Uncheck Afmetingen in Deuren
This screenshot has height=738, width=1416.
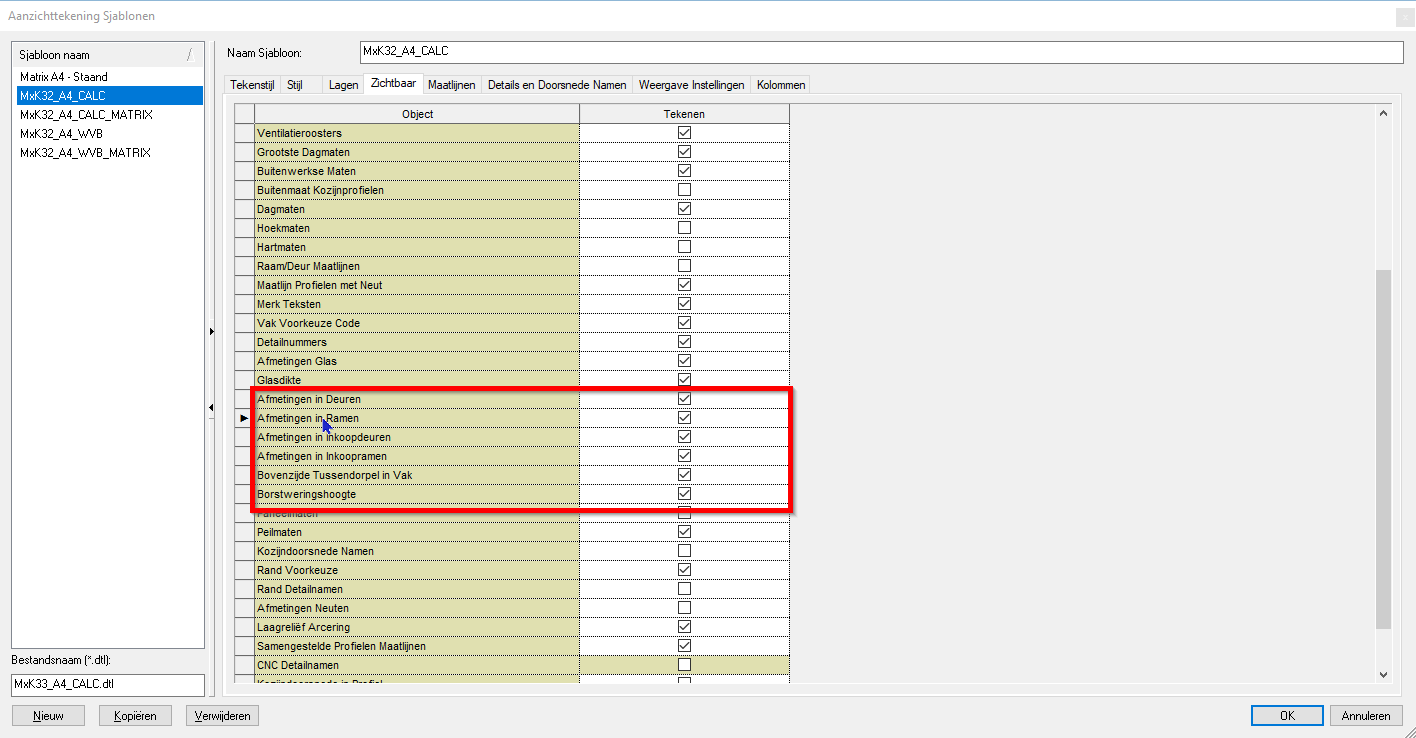click(x=684, y=398)
